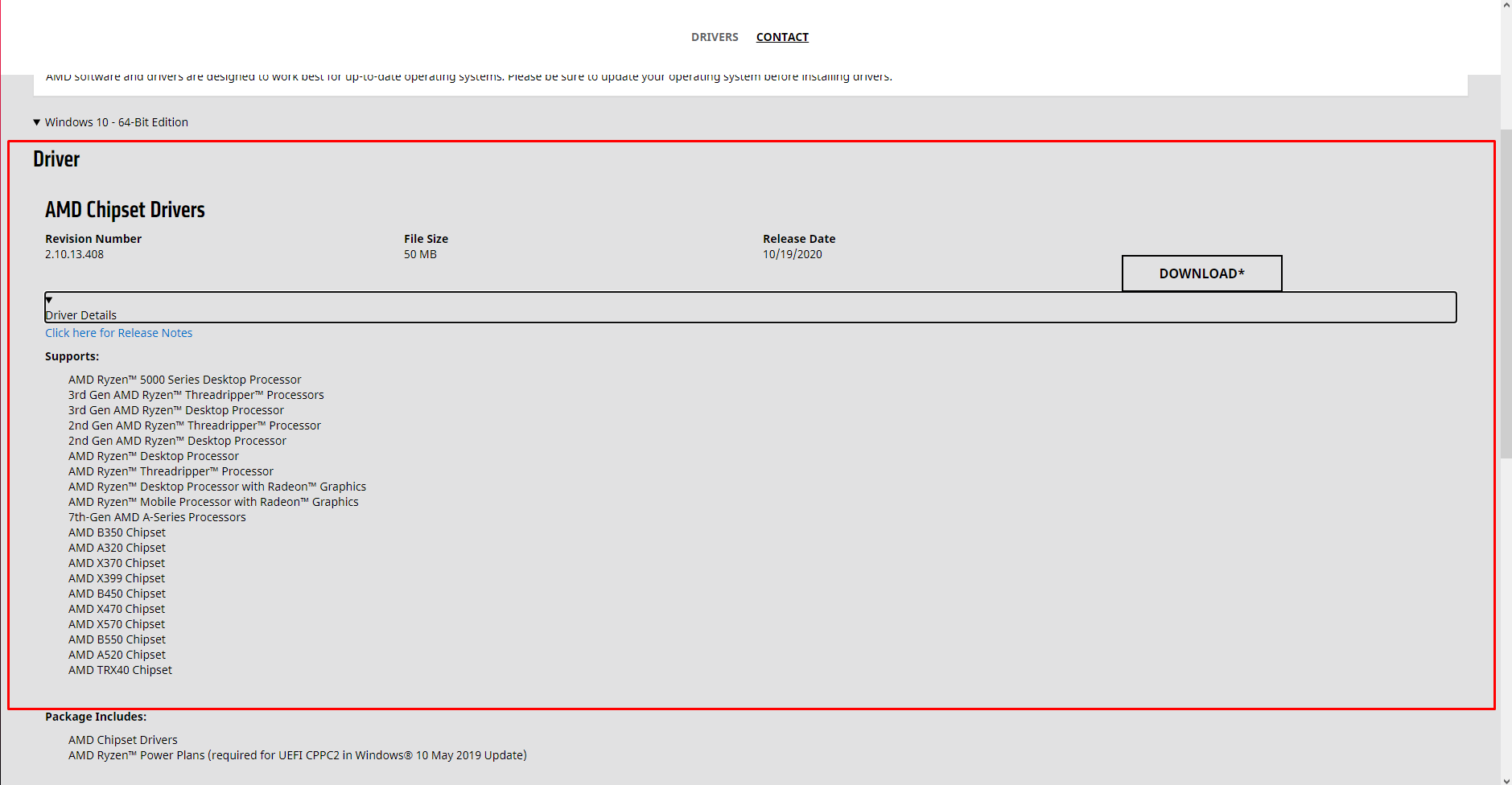Viewport: 1512px width, 785px height.
Task: Click the AMD Ryzen Power Plans line
Action: click(298, 755)
